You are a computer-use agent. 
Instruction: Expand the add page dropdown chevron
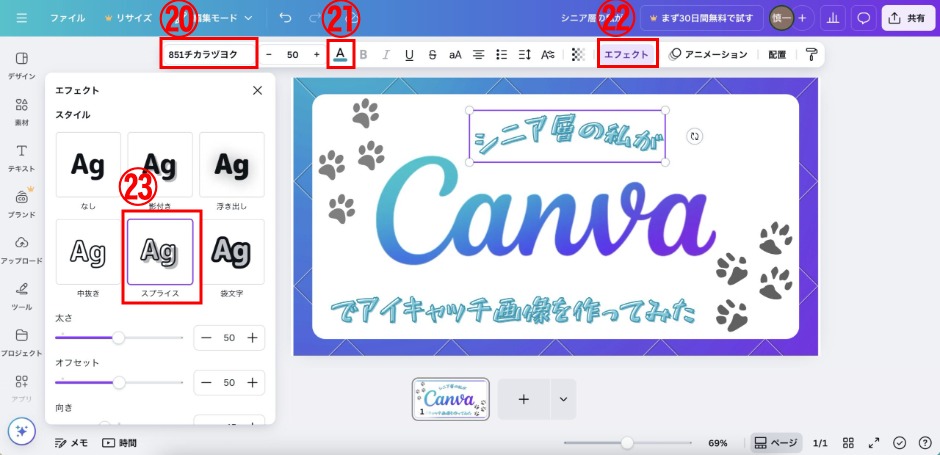(563, 399)
